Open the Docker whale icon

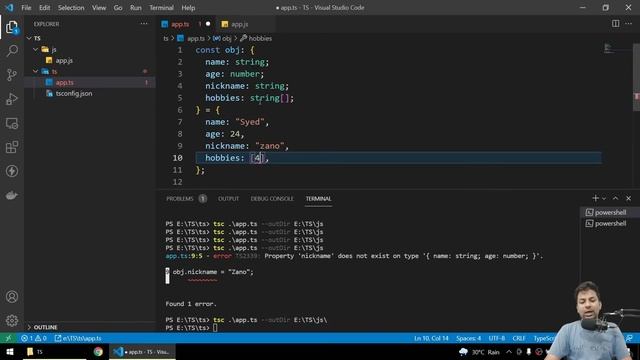pyautogui.click(x=12, y=195)
